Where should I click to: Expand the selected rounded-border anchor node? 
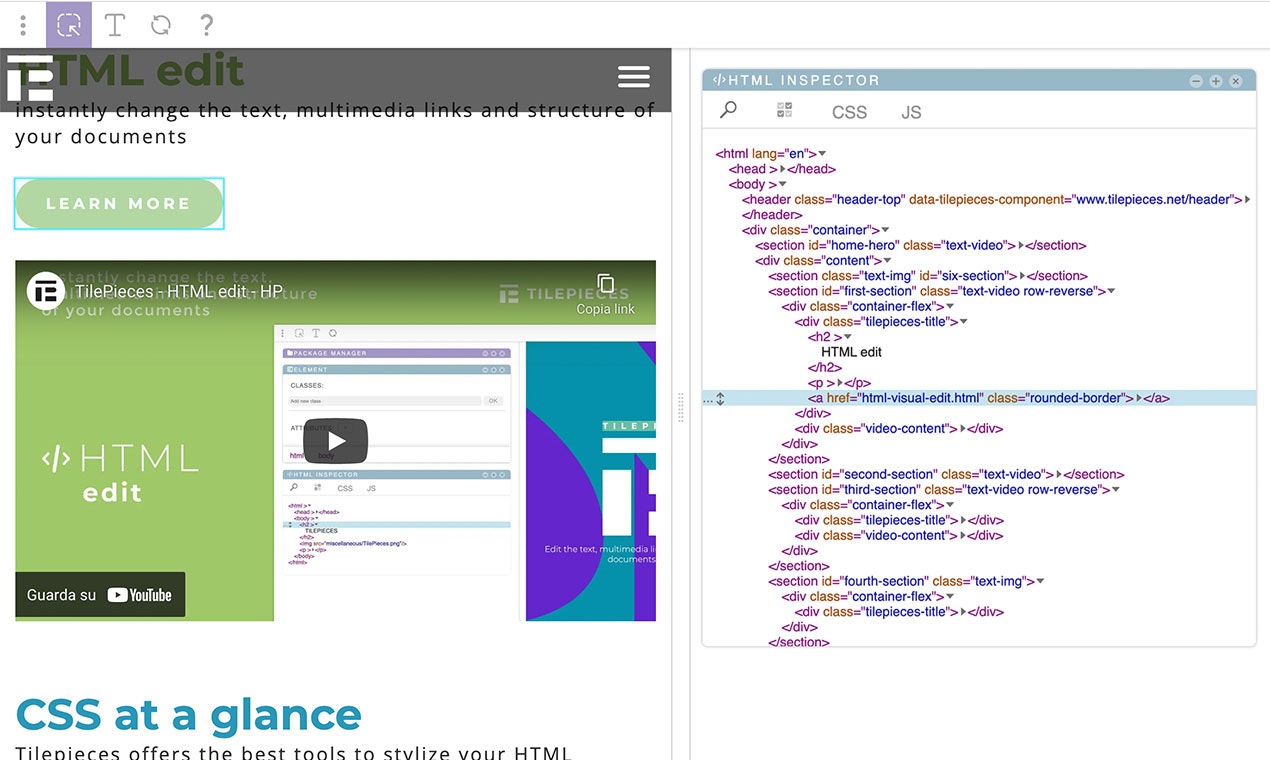(x=1138, y=398)
